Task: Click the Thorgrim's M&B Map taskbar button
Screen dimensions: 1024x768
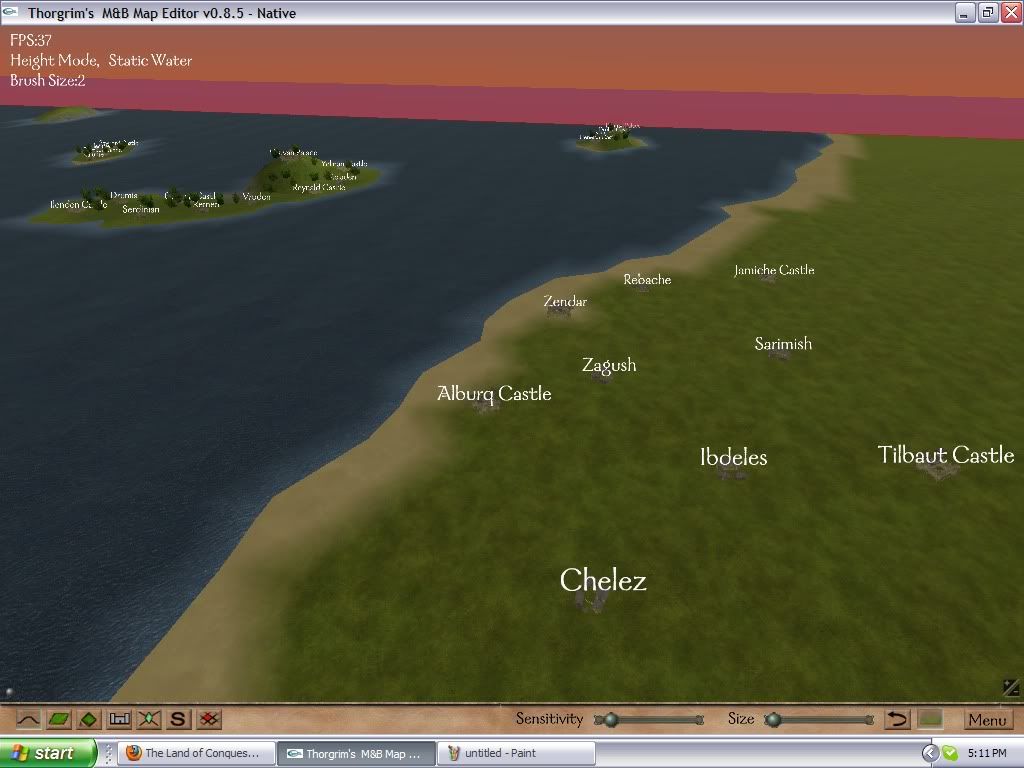Action: pos(356,752)
